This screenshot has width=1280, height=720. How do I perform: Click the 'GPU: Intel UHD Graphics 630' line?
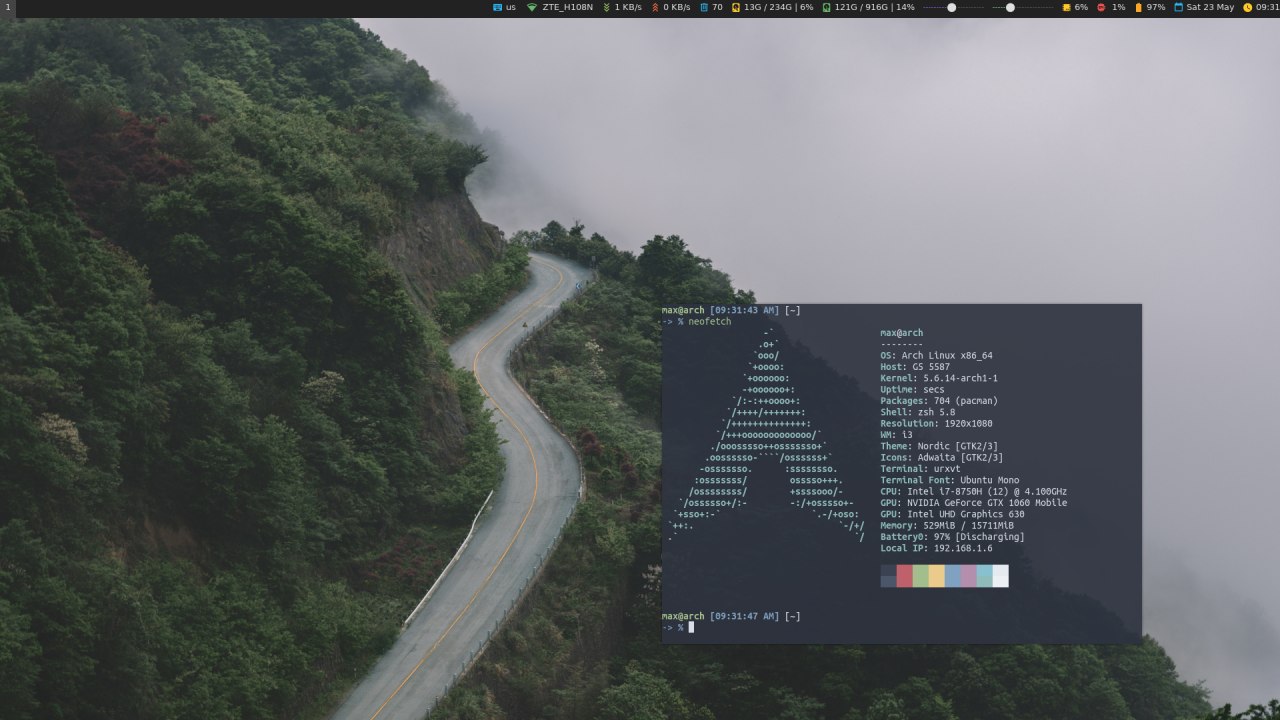(952, 514)
